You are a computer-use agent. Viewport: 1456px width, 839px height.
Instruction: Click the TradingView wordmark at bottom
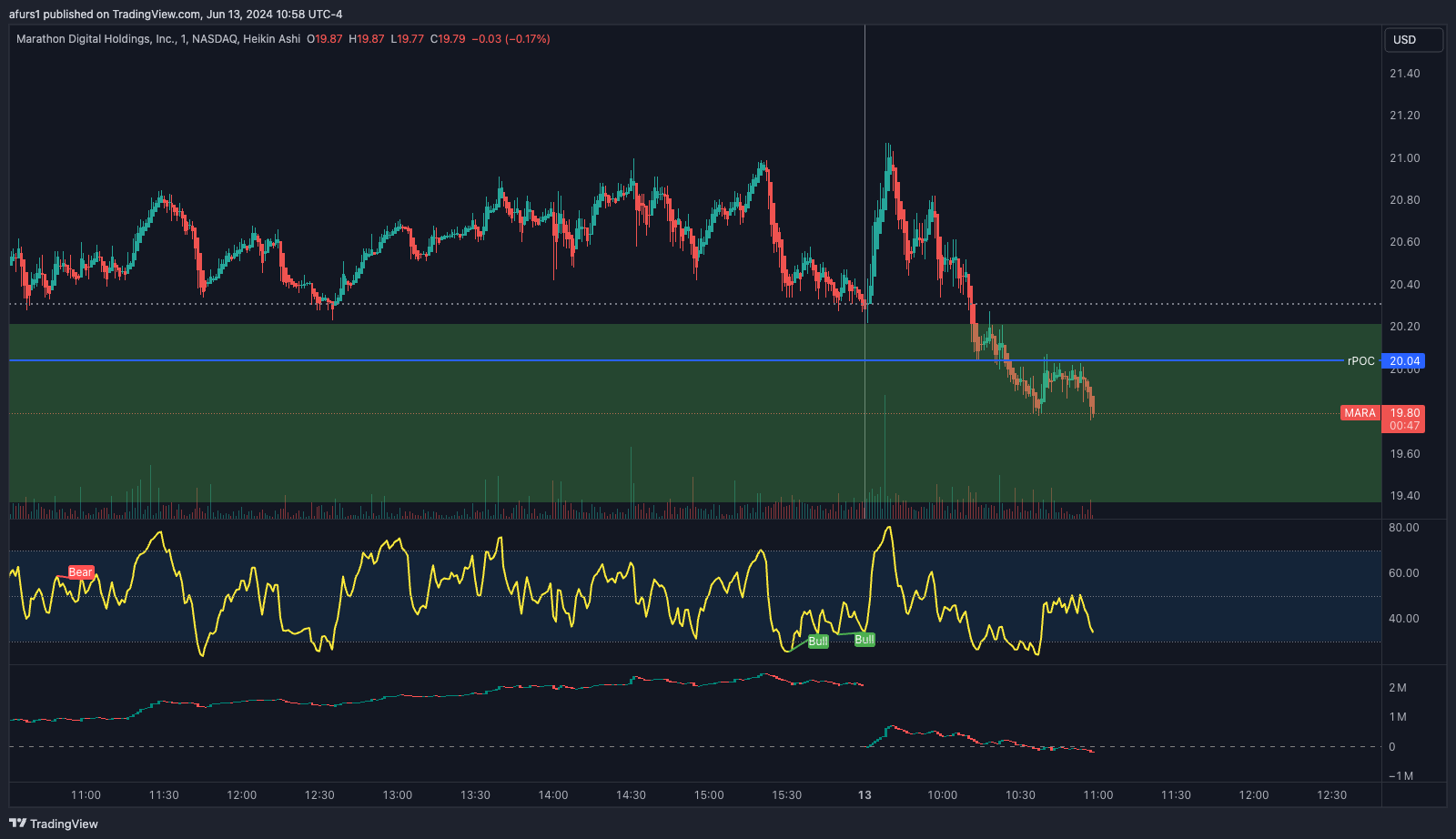point(64,824)
